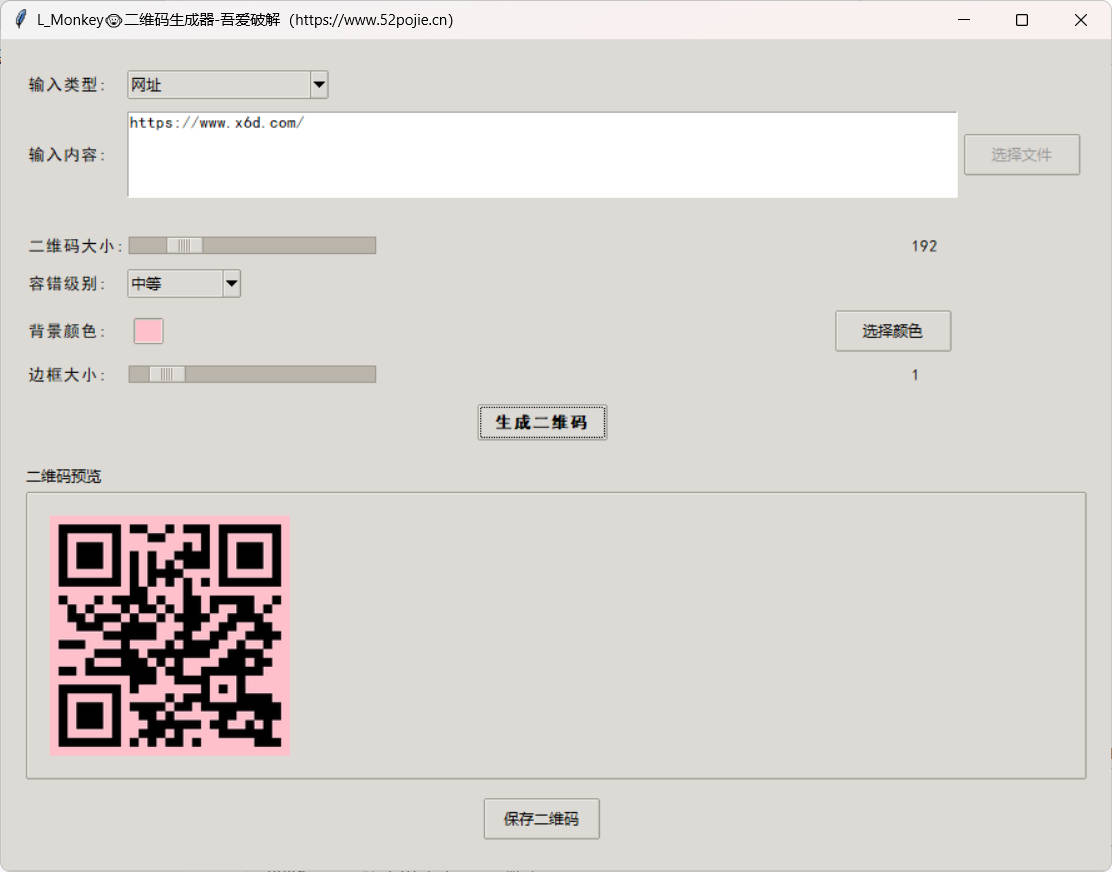Image resolution: width=1112 pixels, height=872 pixels.
Task: Click the 边框大小 slider handle
Action: tap(167, 374)
